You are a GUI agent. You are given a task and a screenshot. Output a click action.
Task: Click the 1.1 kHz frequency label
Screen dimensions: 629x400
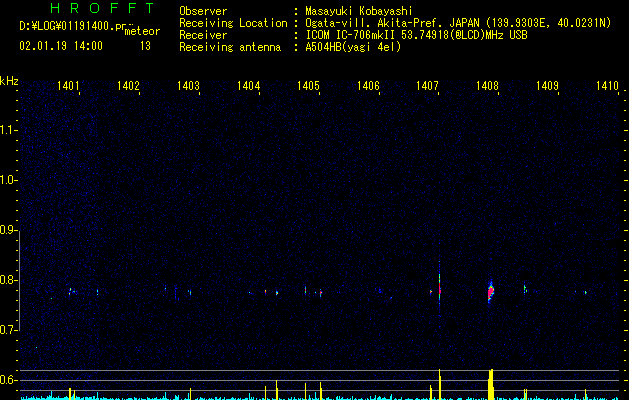point(8,130)
